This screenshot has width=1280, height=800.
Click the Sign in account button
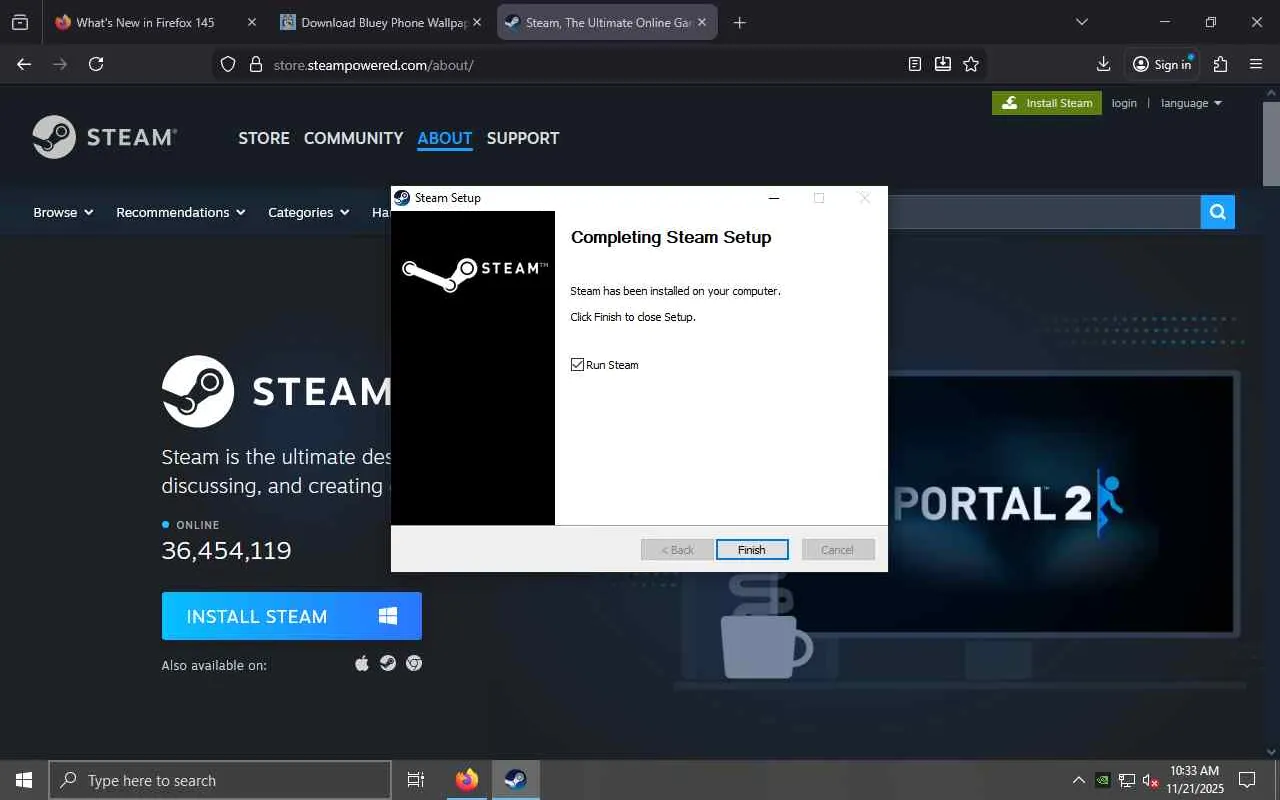tap(1162, 64)
